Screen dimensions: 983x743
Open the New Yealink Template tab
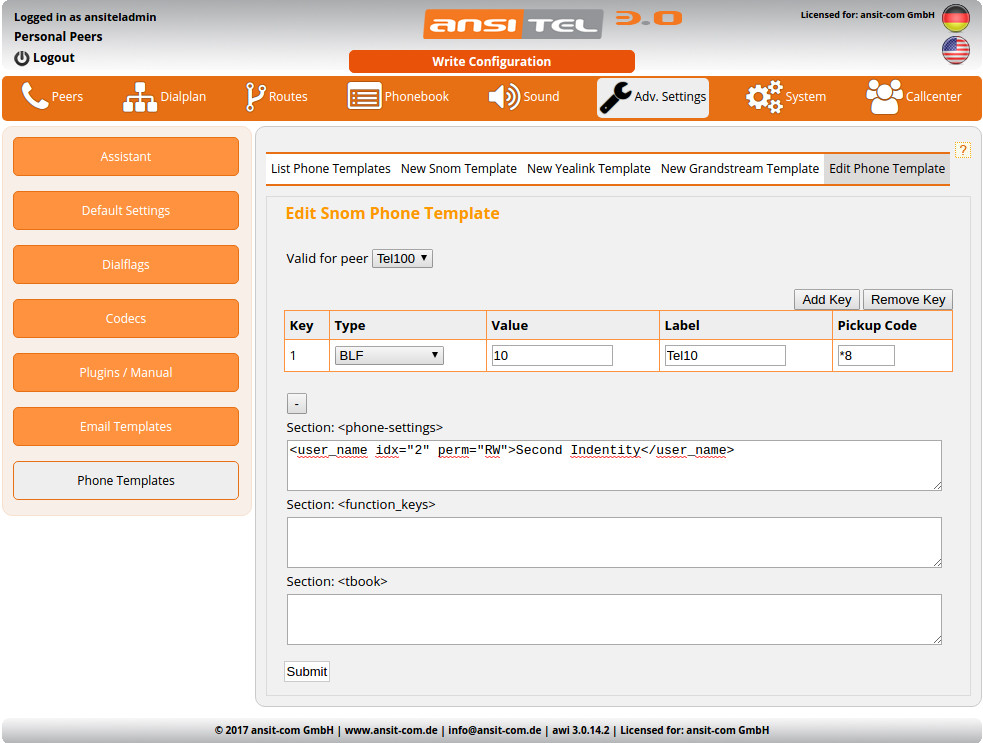click(x=588, y=169)
